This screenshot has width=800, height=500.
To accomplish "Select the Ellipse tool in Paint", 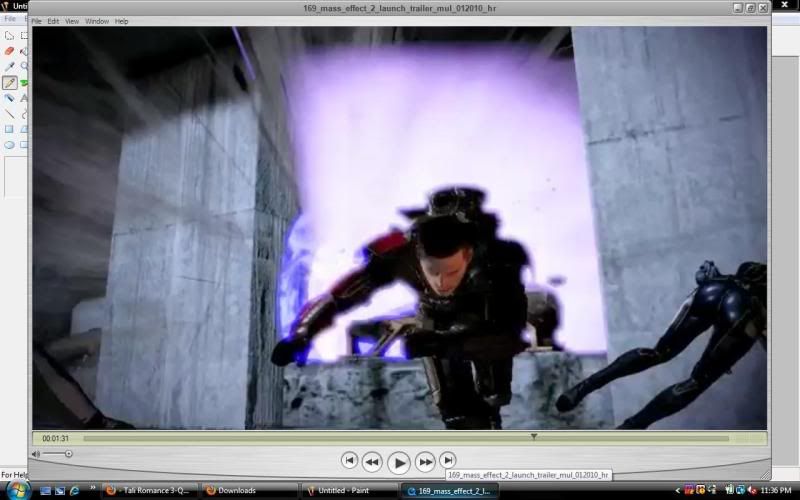I will 9,145.
